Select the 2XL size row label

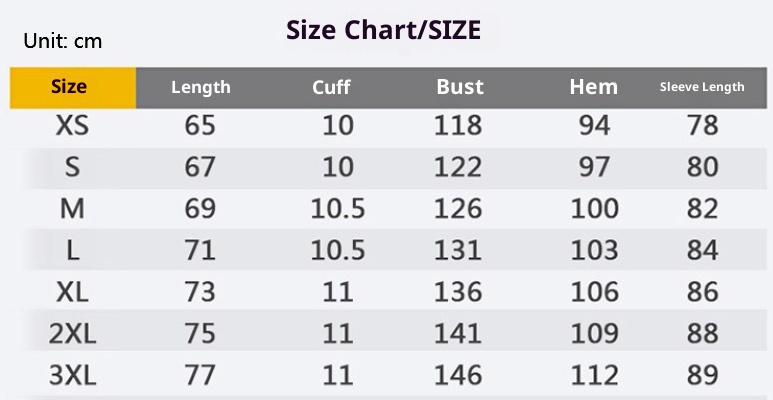click(72, 334)
